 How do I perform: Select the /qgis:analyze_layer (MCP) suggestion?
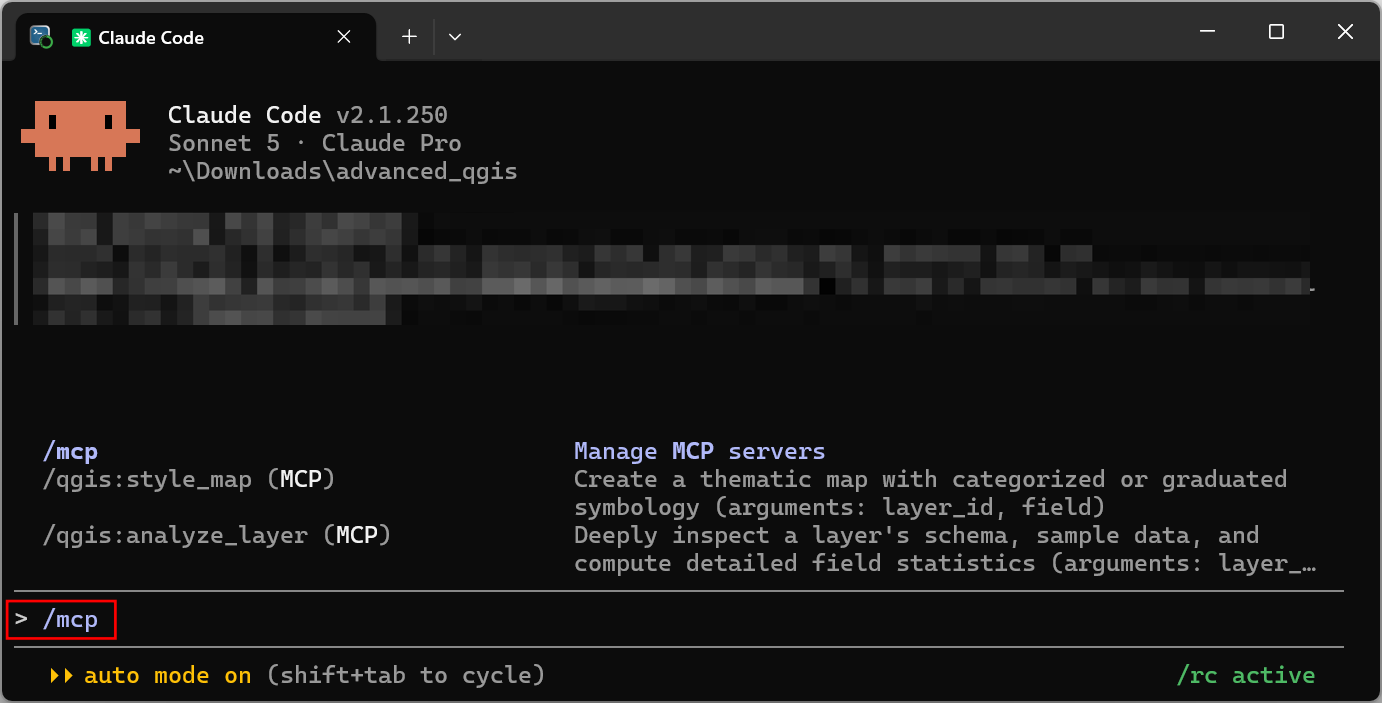pos(216,536)
